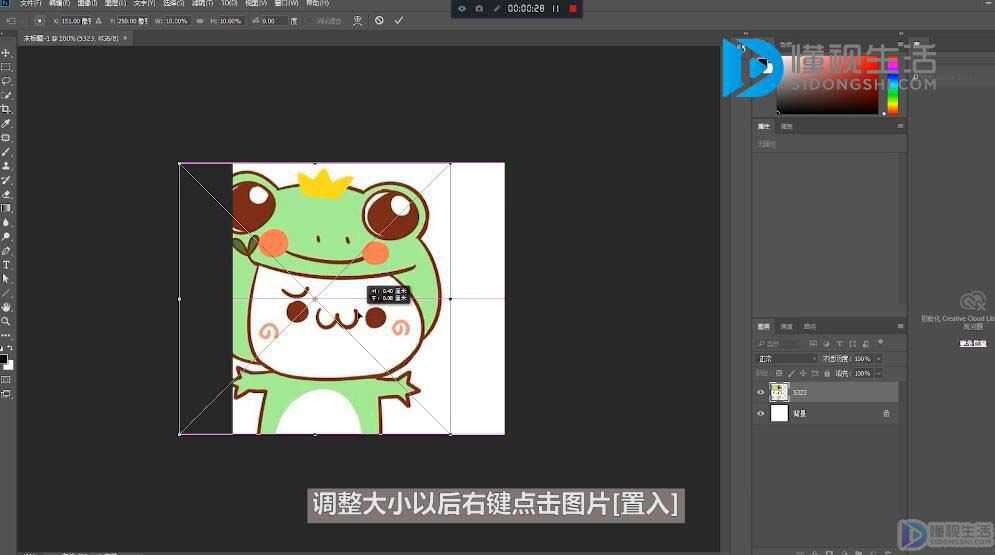Viewport: 995px width, 555px height.
Task: Select the Horizontal Type tool
Action: [x=6, y=264]
